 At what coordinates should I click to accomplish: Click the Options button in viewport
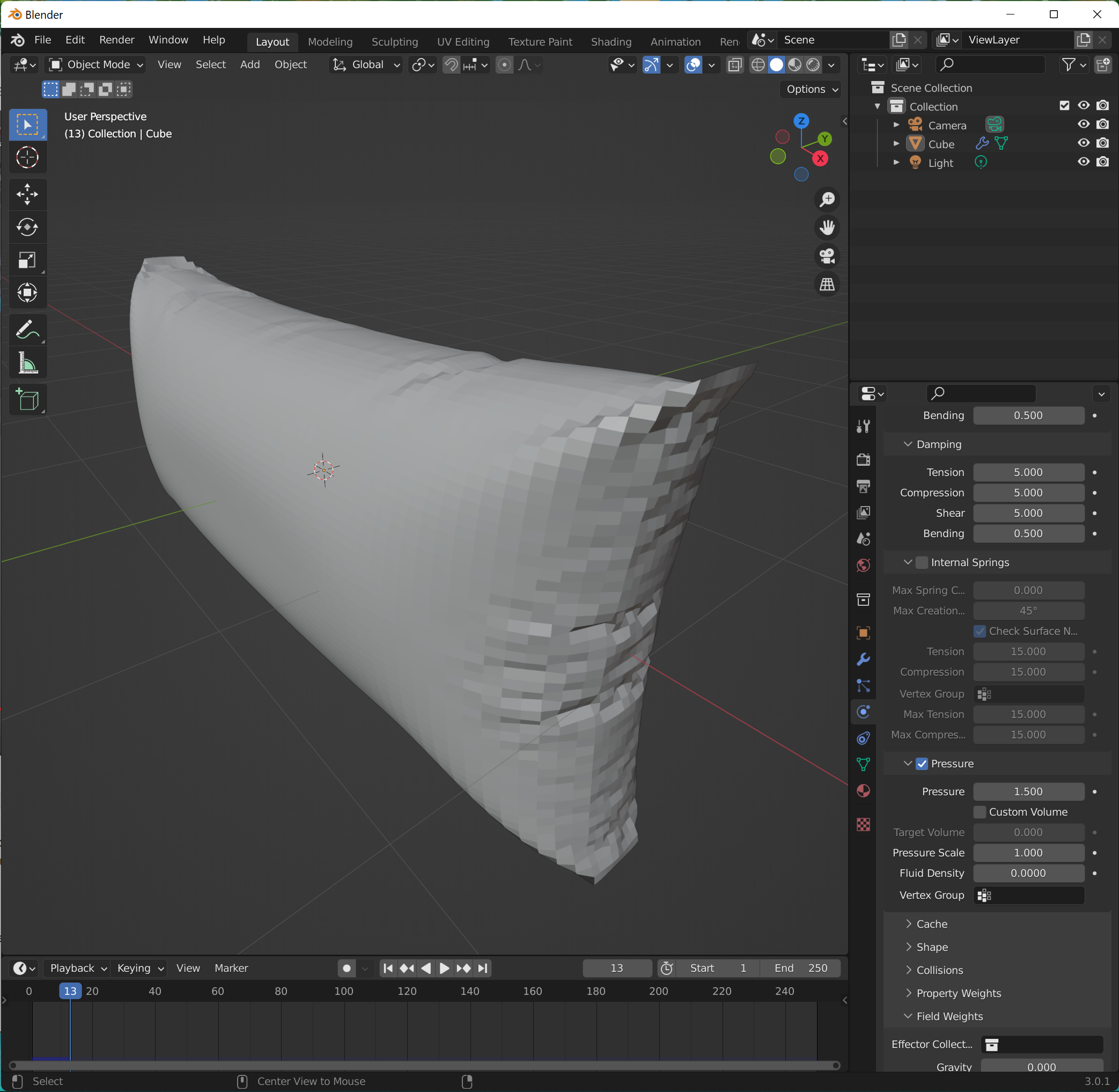[x=811, y=89]
